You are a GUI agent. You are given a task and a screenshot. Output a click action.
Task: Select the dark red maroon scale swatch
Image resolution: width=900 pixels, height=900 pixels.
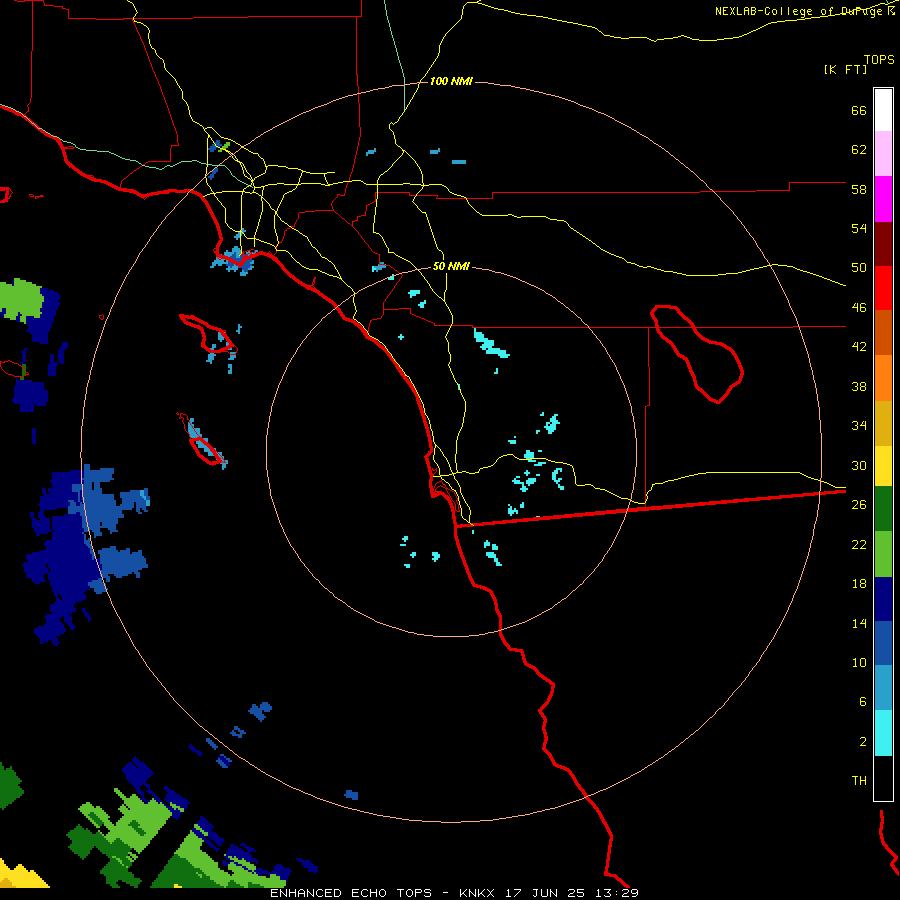coord(883,244)
